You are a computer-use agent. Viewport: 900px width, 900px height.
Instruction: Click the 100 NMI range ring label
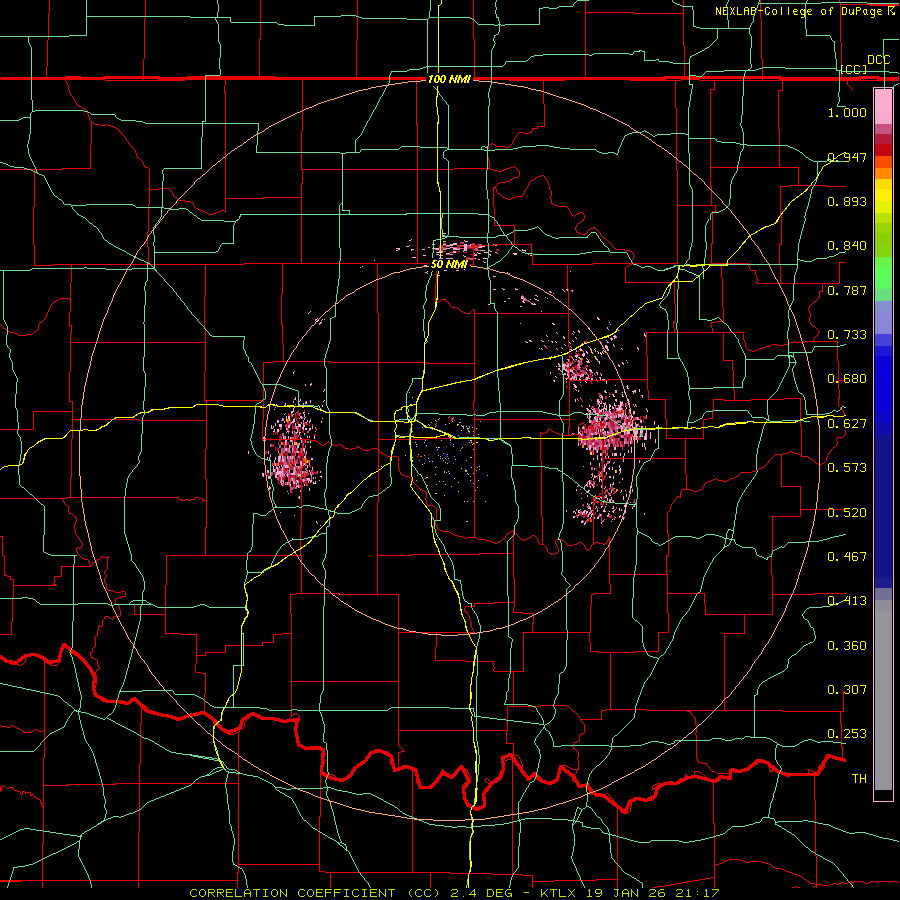pos(449,79)
